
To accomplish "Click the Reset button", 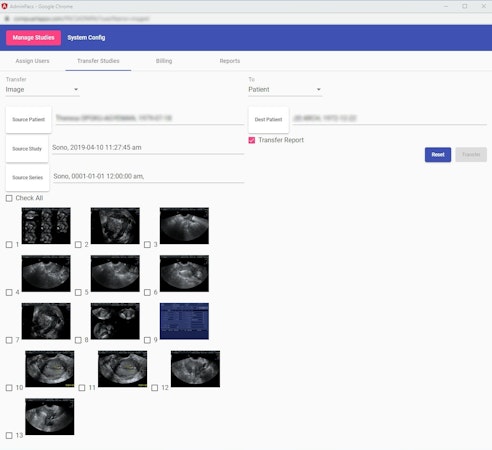I will click(x=438, y=155).
